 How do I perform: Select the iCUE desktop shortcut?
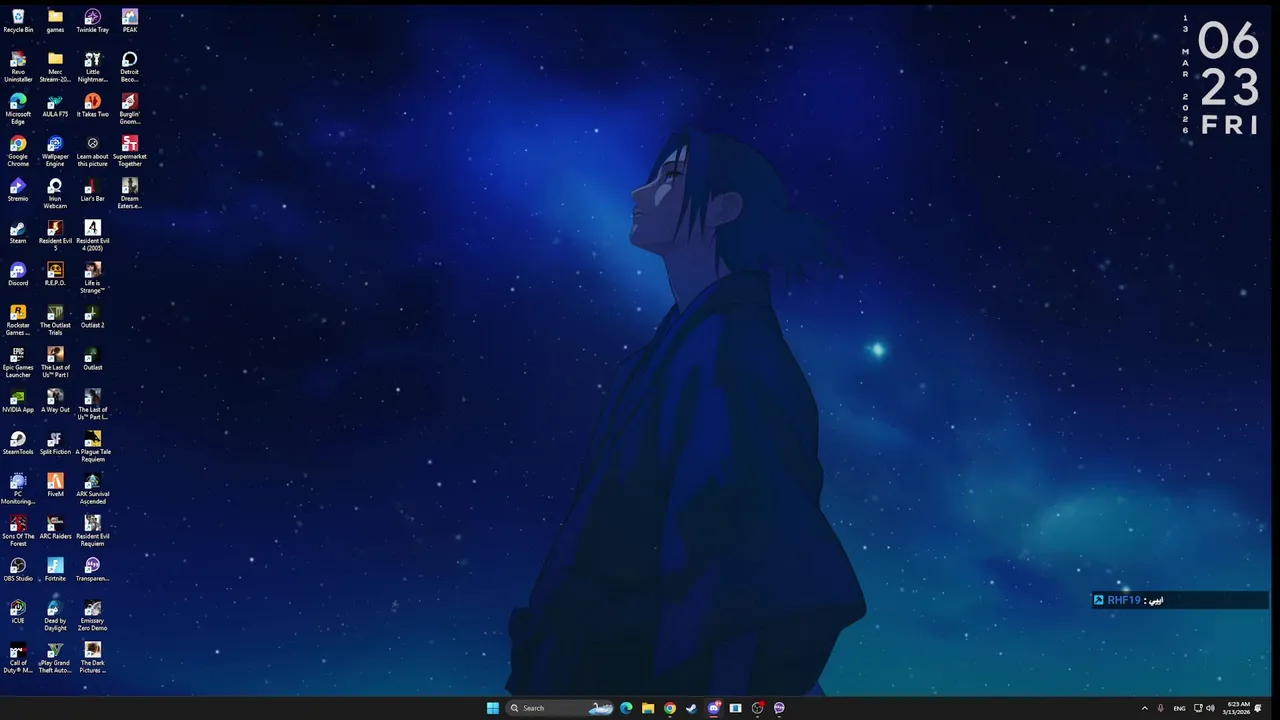18,612
